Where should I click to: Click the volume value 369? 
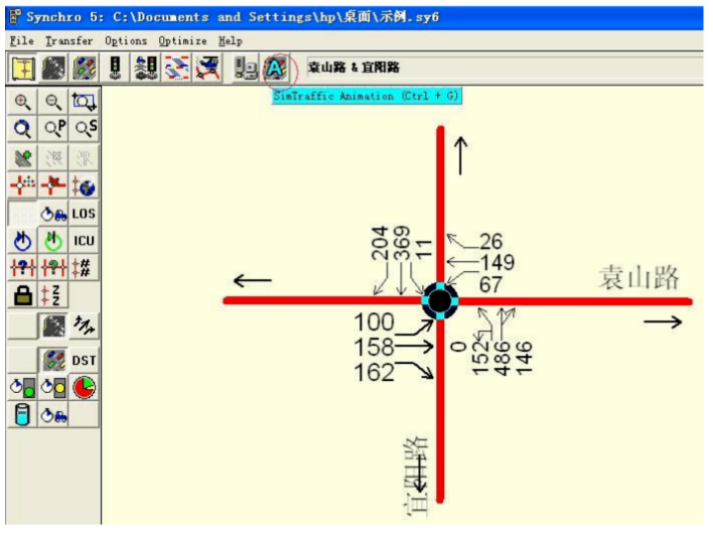(x=402, y=243)
